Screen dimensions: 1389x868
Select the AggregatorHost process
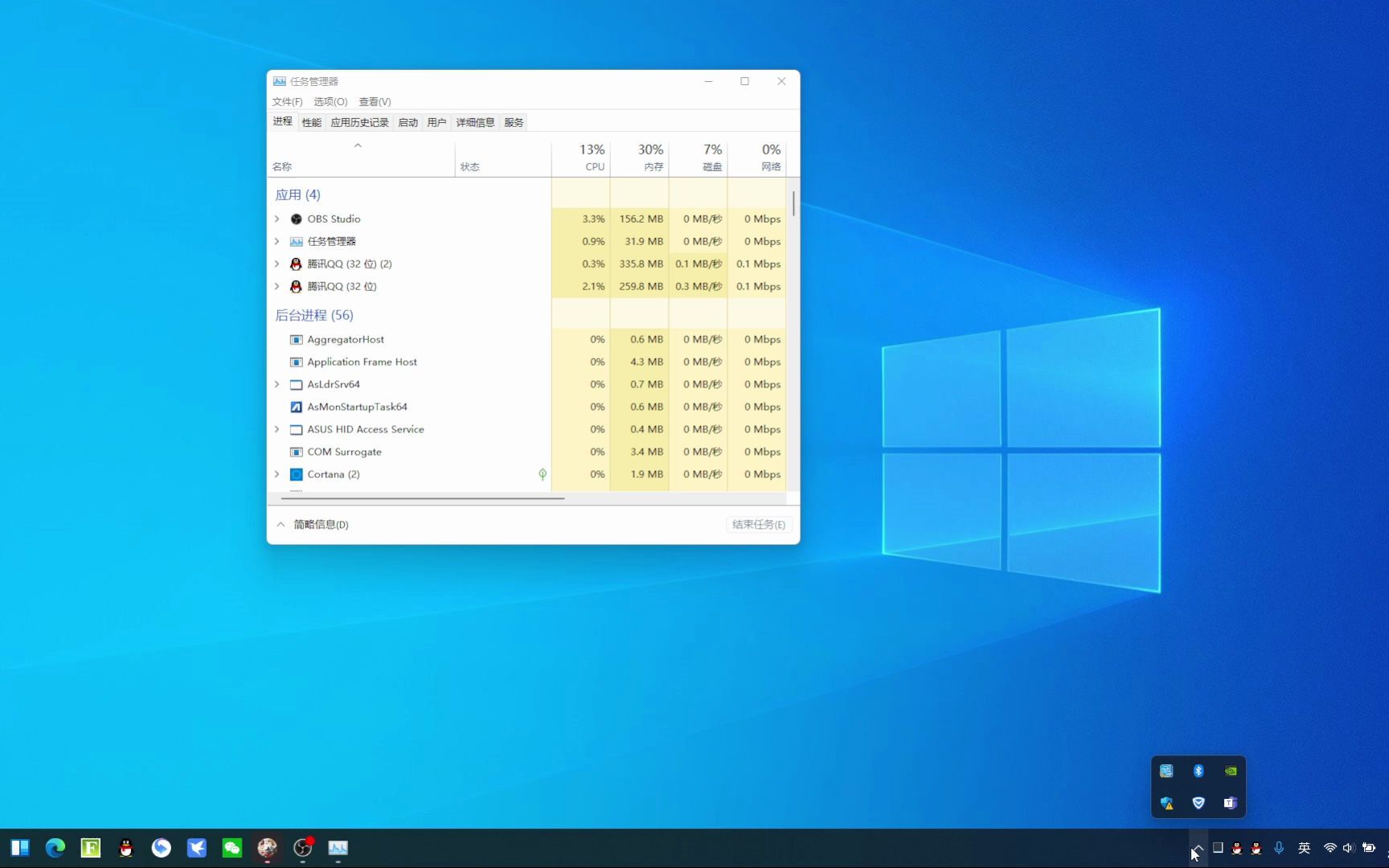pyautogui.click(x=527, y=339)
